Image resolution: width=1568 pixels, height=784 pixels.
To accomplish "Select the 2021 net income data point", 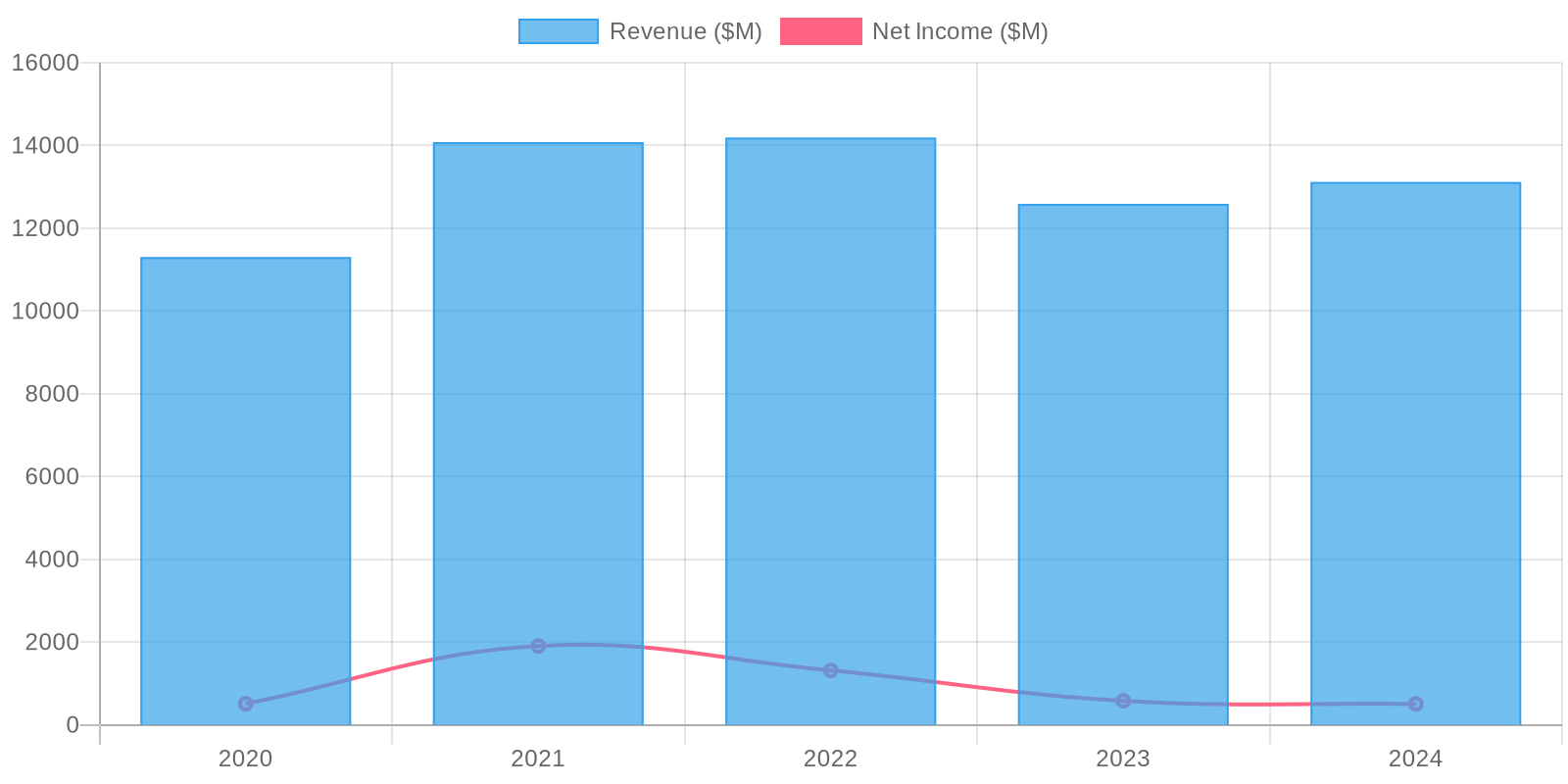I will (x=538, y=646).
